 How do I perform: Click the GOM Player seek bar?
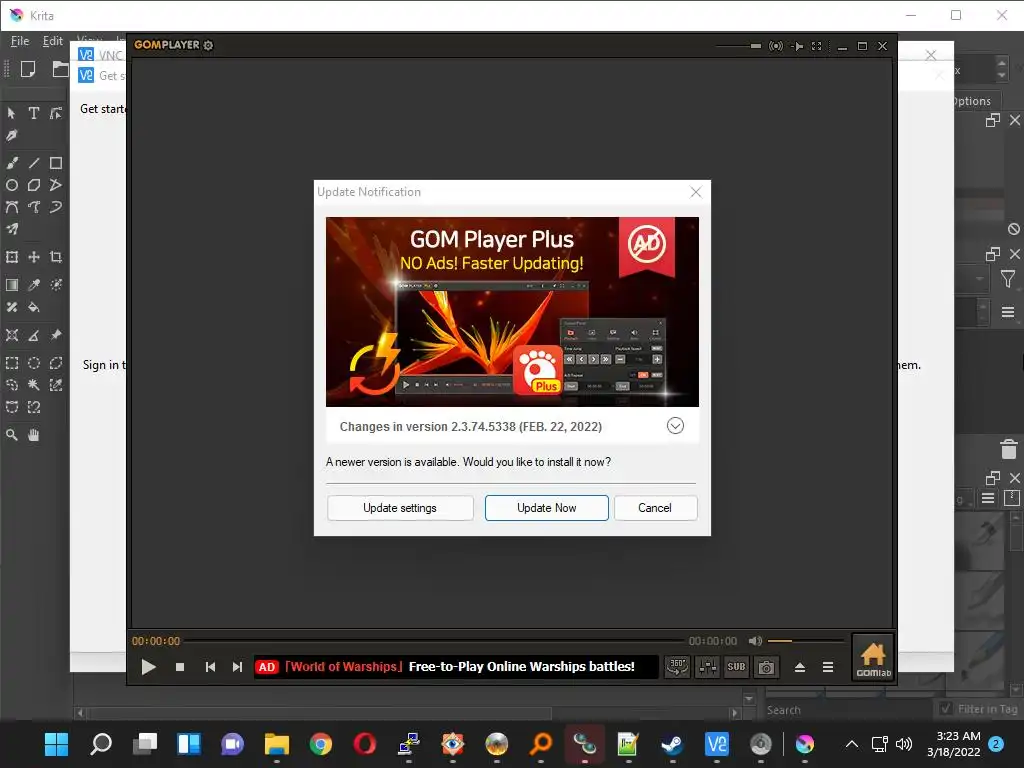pos(434,641)
